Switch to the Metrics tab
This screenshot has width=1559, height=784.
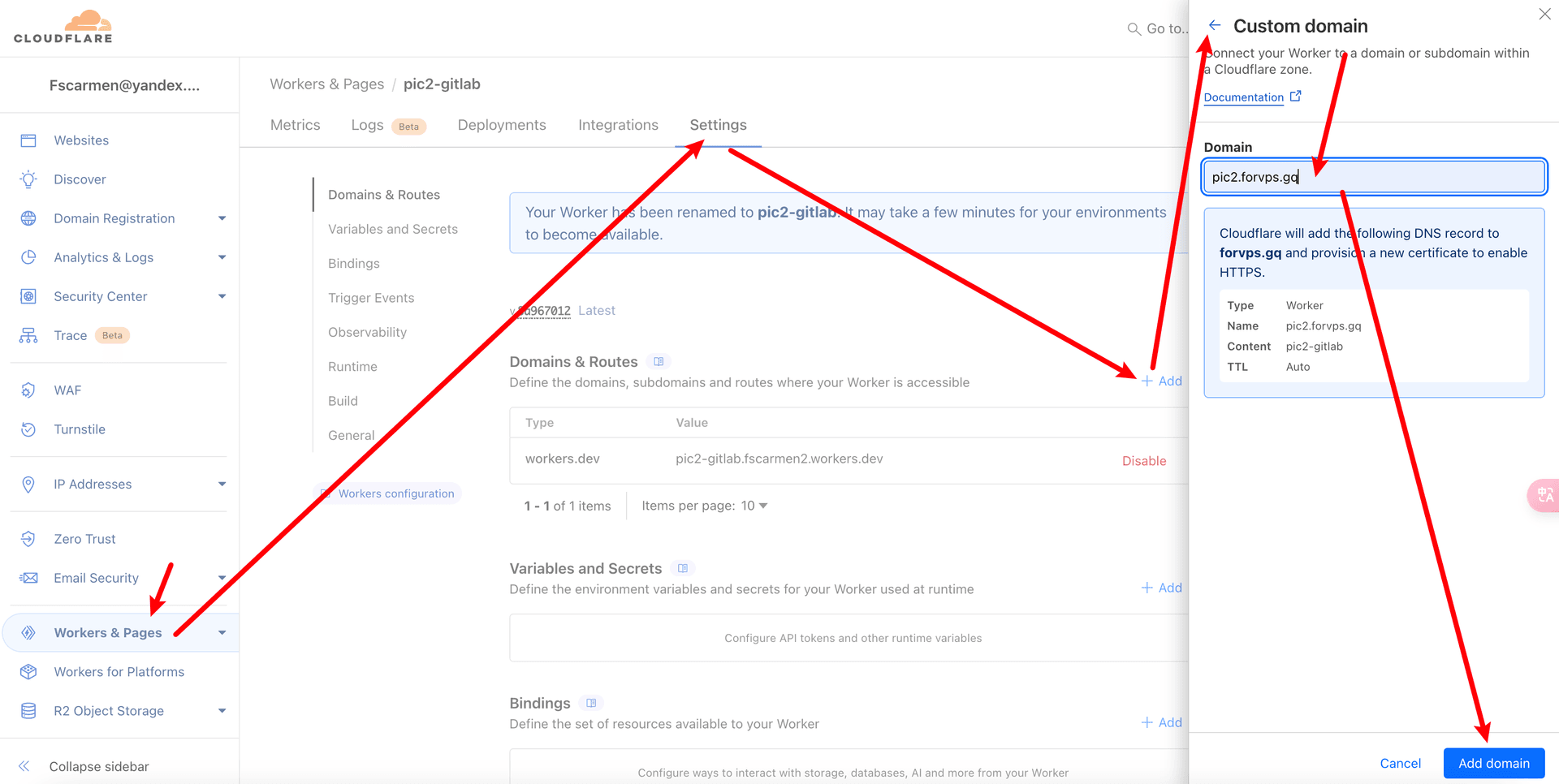(x=295, y=125)
